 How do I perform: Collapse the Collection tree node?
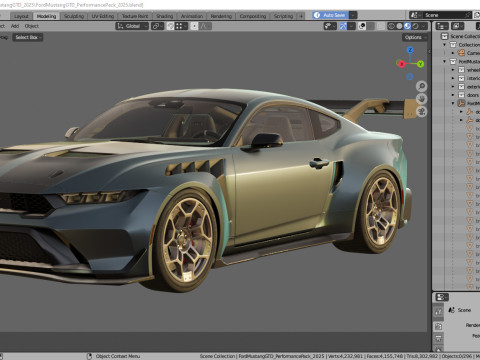tap(444, 45)
